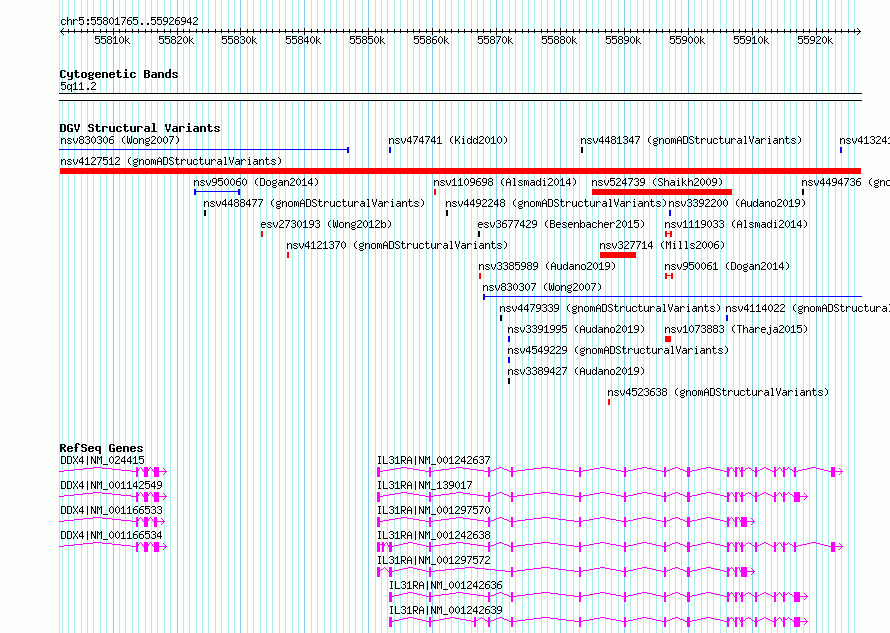Open nsv3391995 (Audano2019) variant

pyautogui.click(x=576, y=329)
